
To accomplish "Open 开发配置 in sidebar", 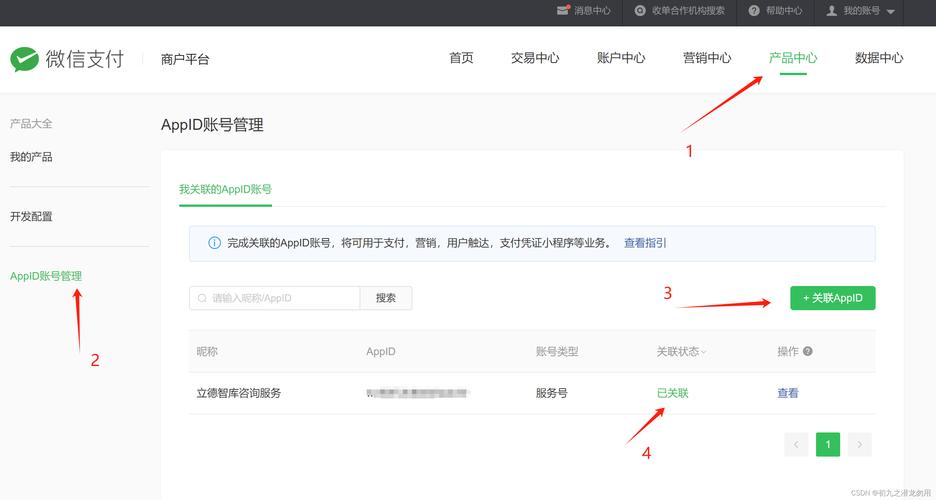I will [x=31, y=217].
